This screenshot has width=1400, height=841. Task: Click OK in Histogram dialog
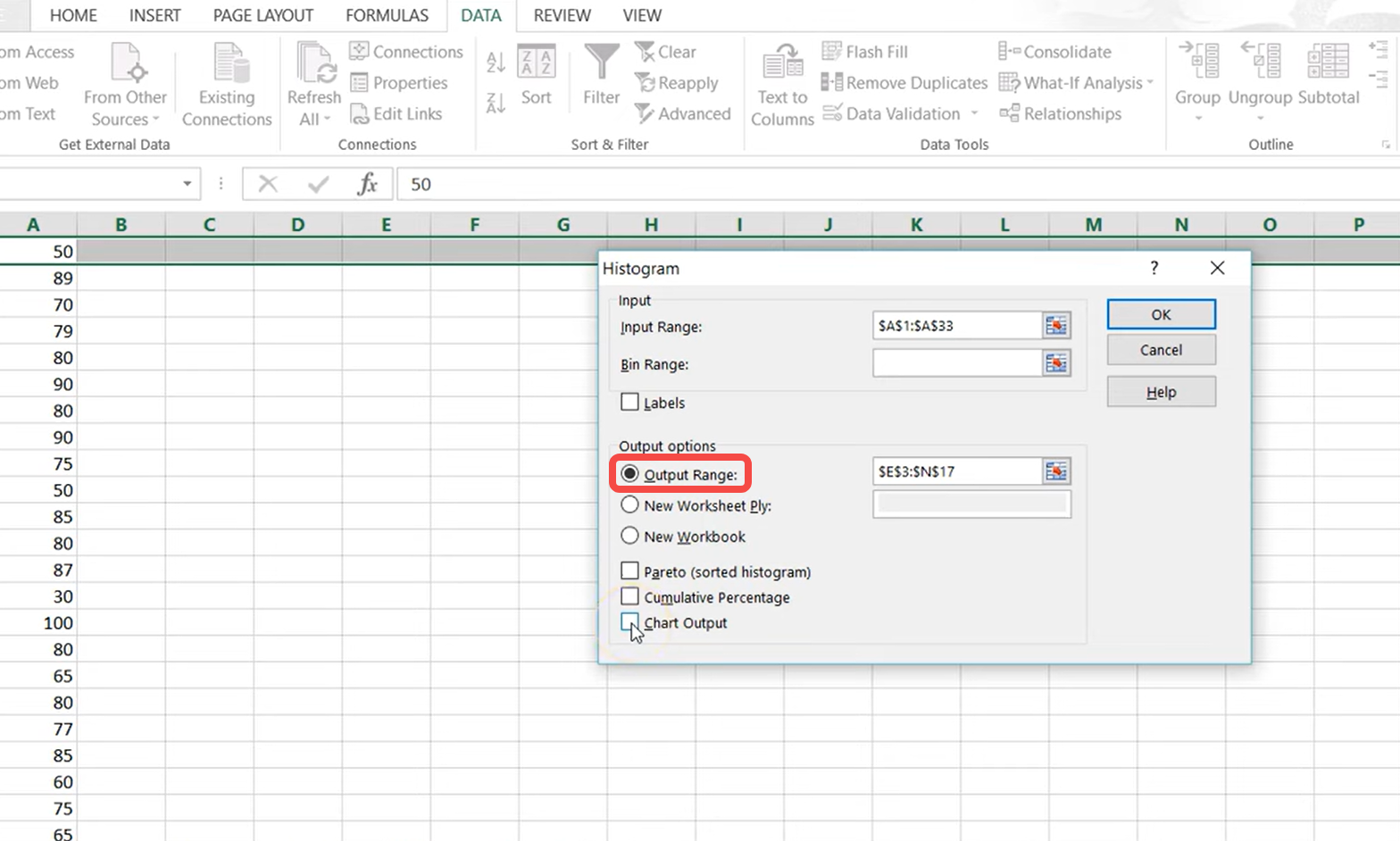[x=1161, y=314]
